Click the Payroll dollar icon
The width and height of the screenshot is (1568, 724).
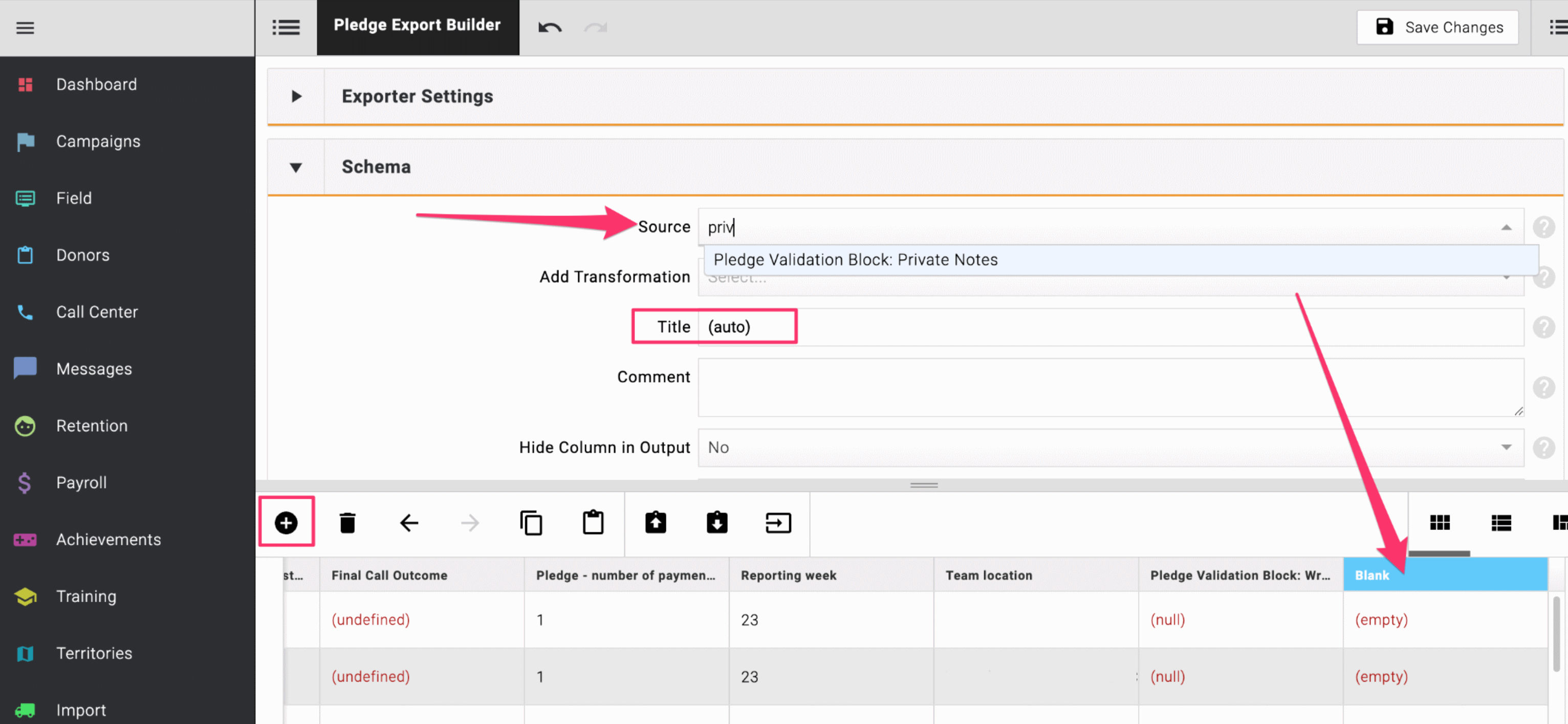point(25,483)
